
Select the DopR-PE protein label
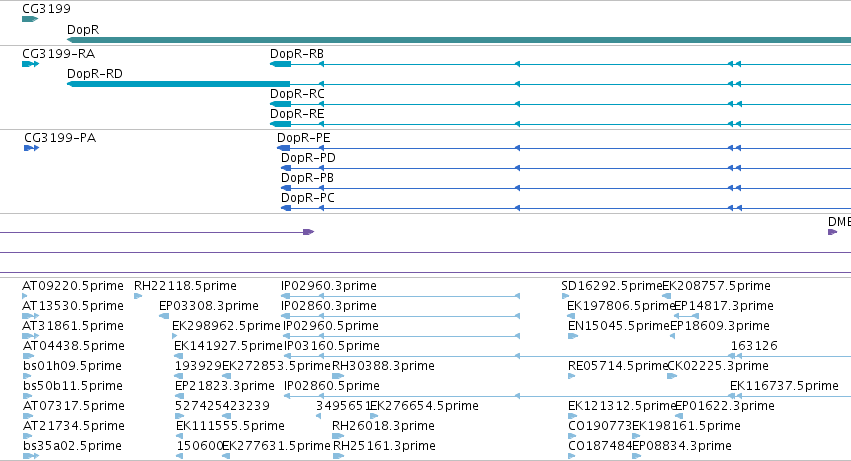click(x=303, y=138)
